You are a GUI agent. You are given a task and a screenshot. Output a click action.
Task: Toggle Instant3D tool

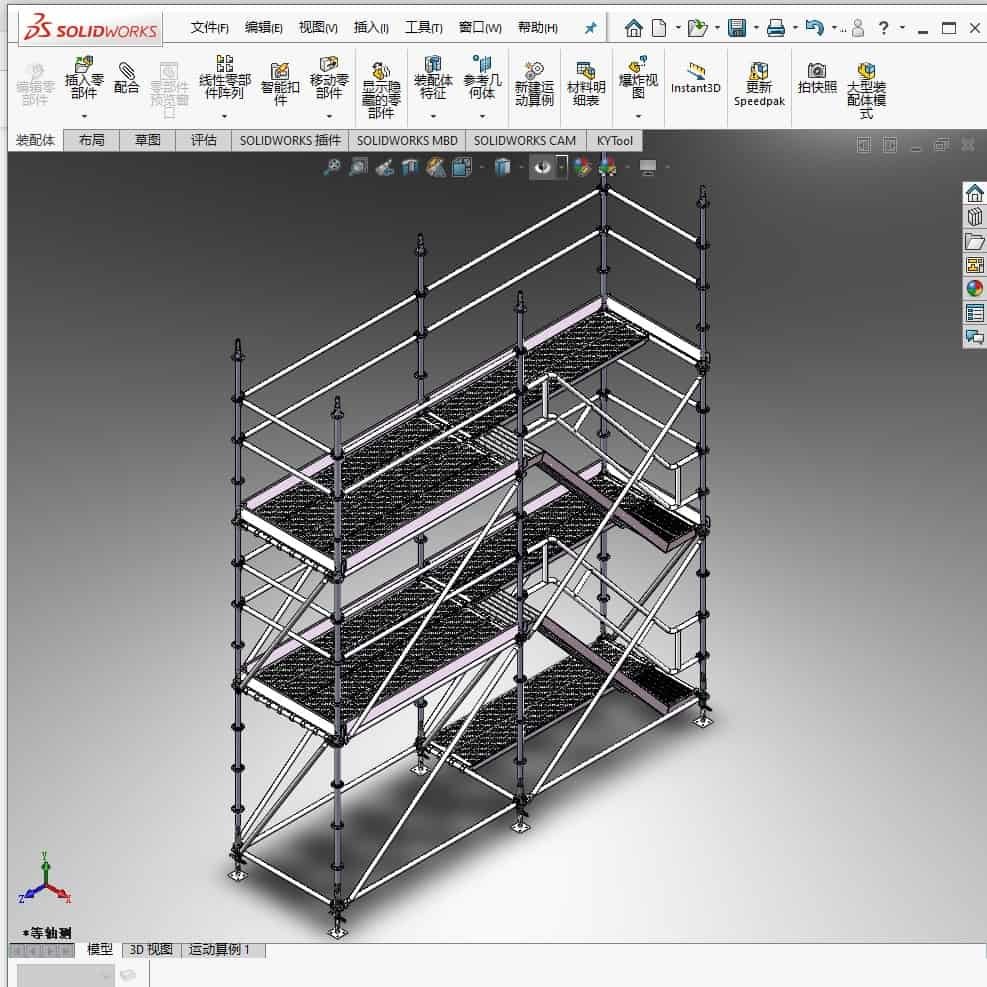(x=696, y=79)
